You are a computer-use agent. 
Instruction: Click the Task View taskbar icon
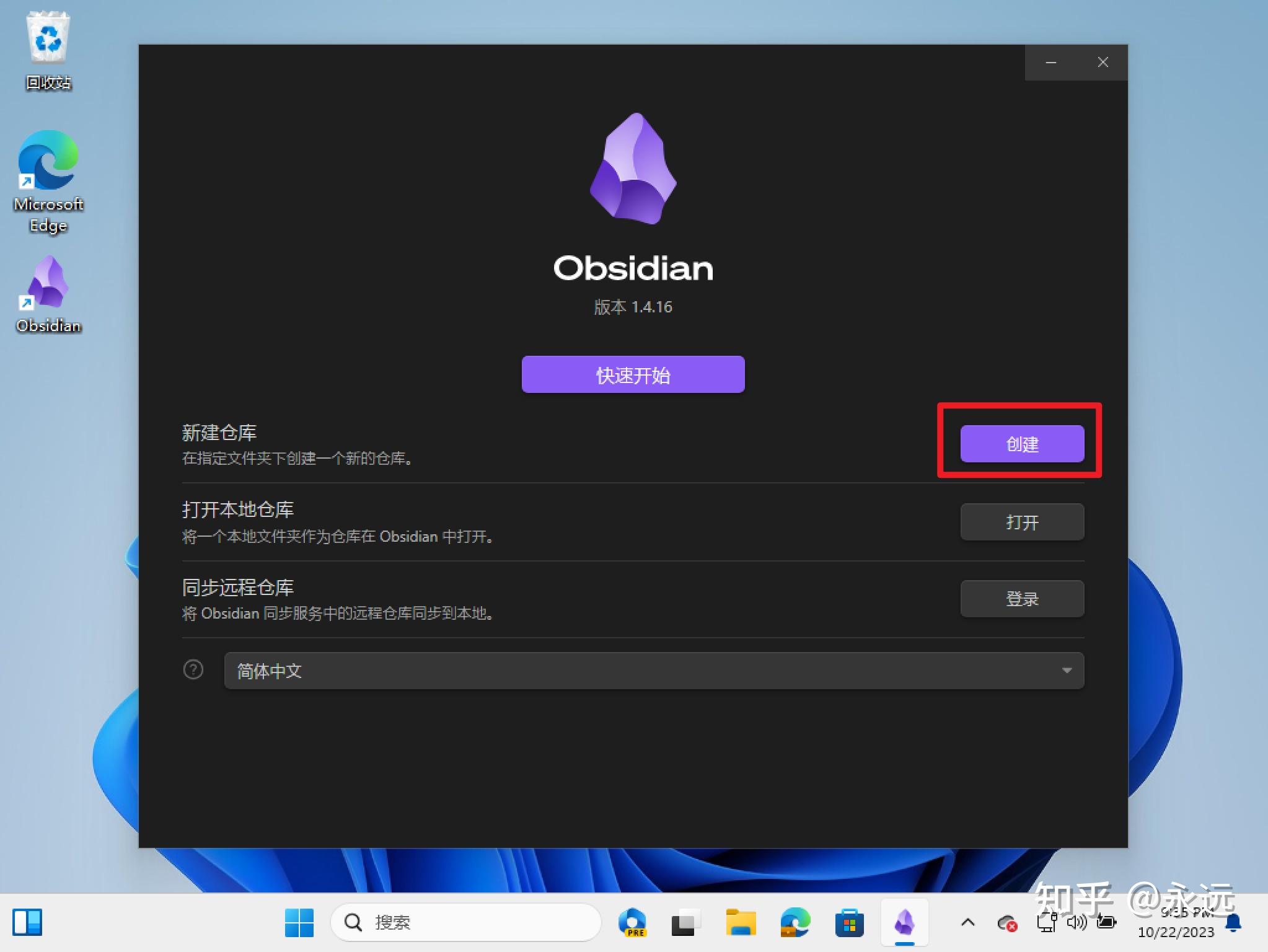pyautogui.click(x=685, y=922)
